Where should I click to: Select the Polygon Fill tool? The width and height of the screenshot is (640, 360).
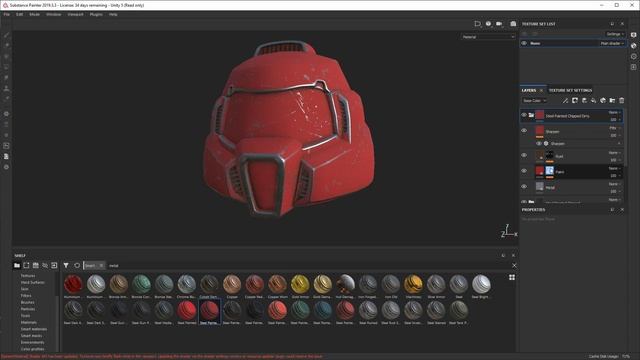tap(6, 67)
